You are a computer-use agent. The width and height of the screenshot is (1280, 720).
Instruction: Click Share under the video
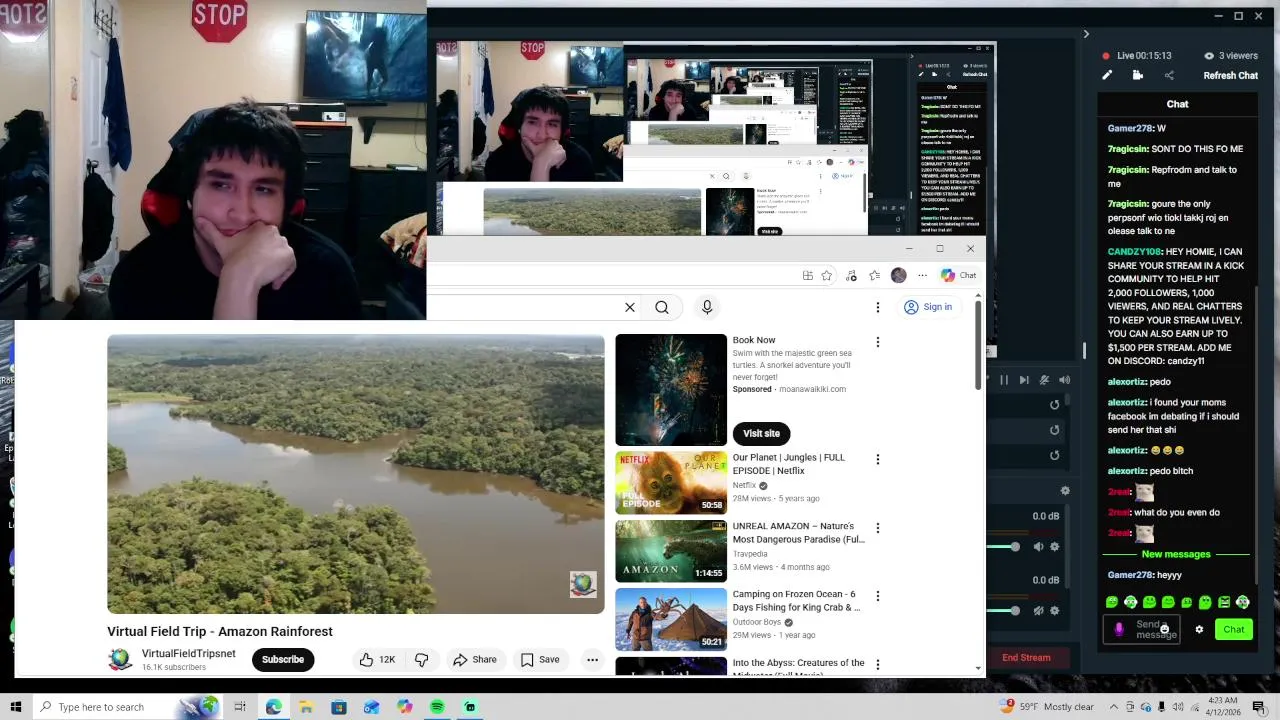pyautogui.click(x=474, y=659)
